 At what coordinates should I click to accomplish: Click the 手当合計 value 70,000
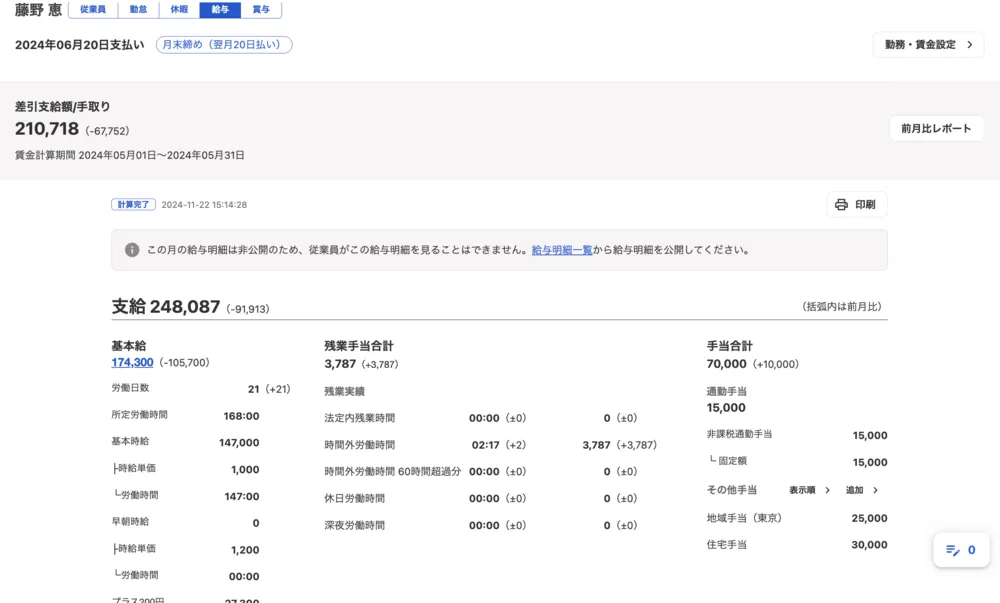(726, 364)
